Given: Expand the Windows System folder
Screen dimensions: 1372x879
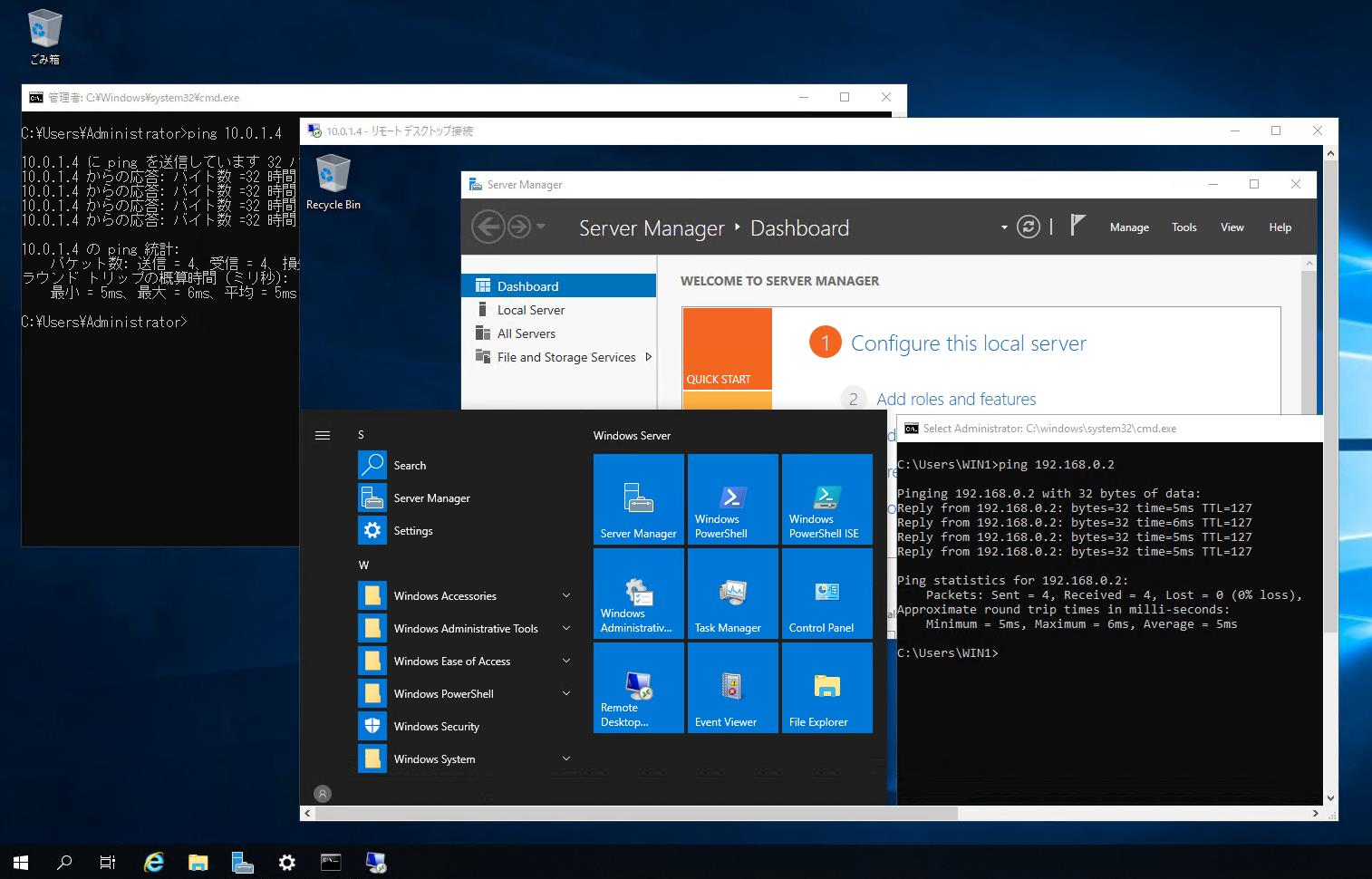Looking at the screenshot, I should tap(467, 758).
